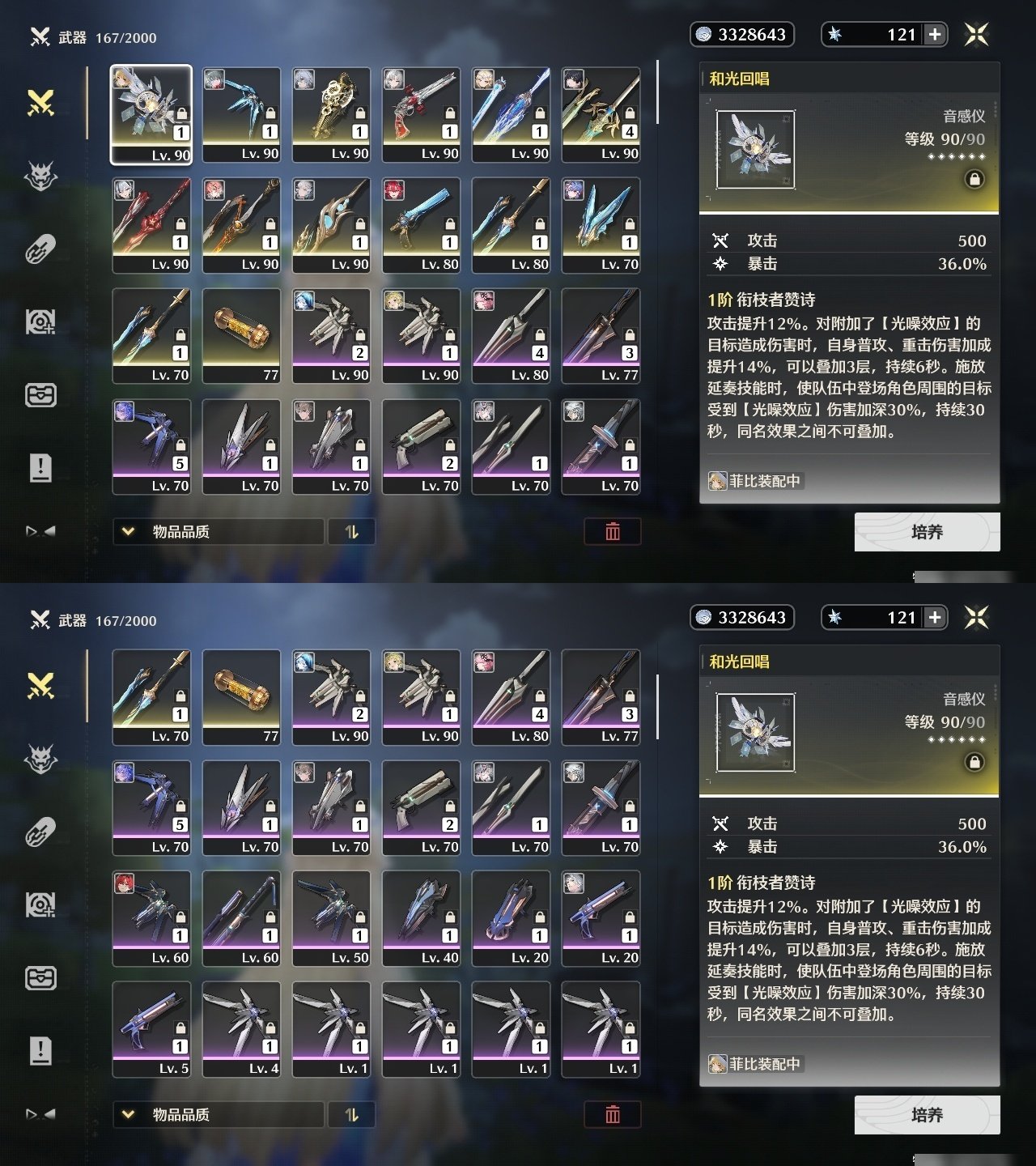Viewport: 1036px width, 1166px height.
Task: Select the weapons tab in top sidebar
Action: click(x=40, y=103)
